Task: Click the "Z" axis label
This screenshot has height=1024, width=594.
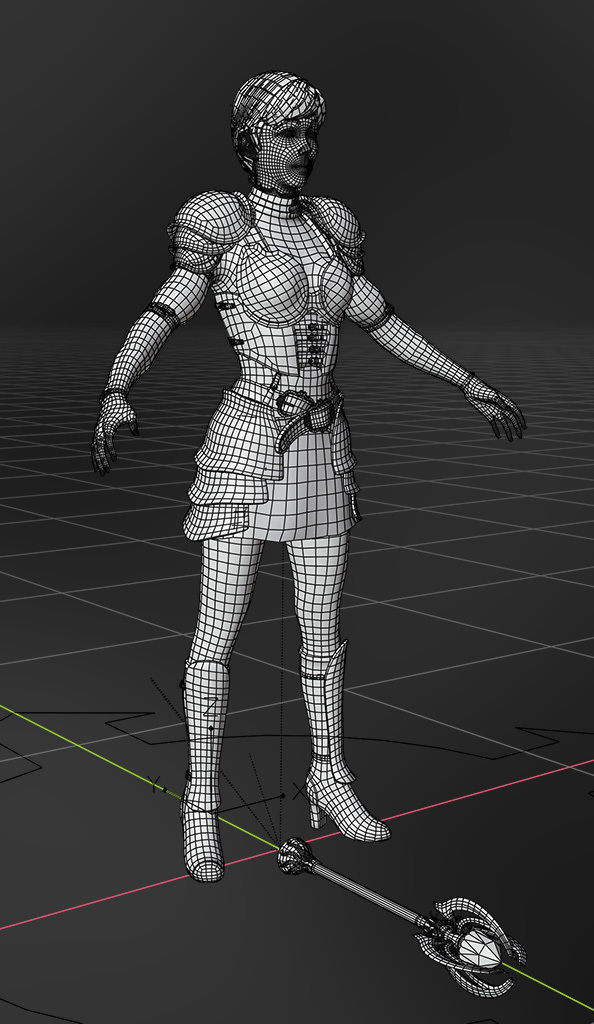Action: [210, 707]
